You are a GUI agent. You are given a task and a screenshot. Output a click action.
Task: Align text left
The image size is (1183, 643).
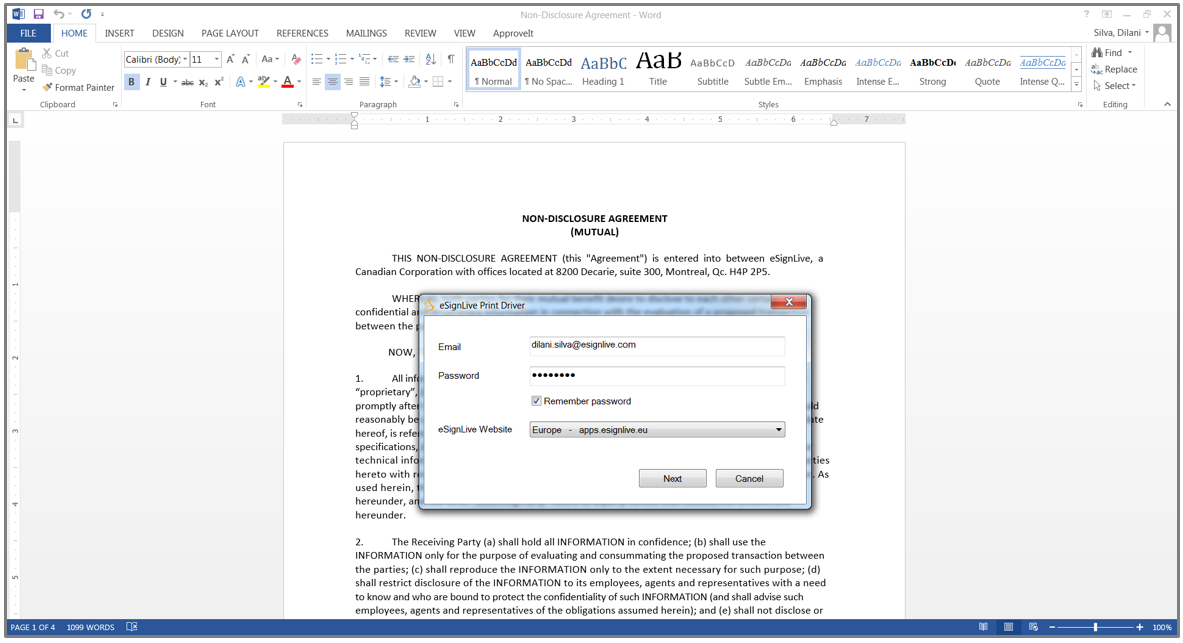coord(316,82)
